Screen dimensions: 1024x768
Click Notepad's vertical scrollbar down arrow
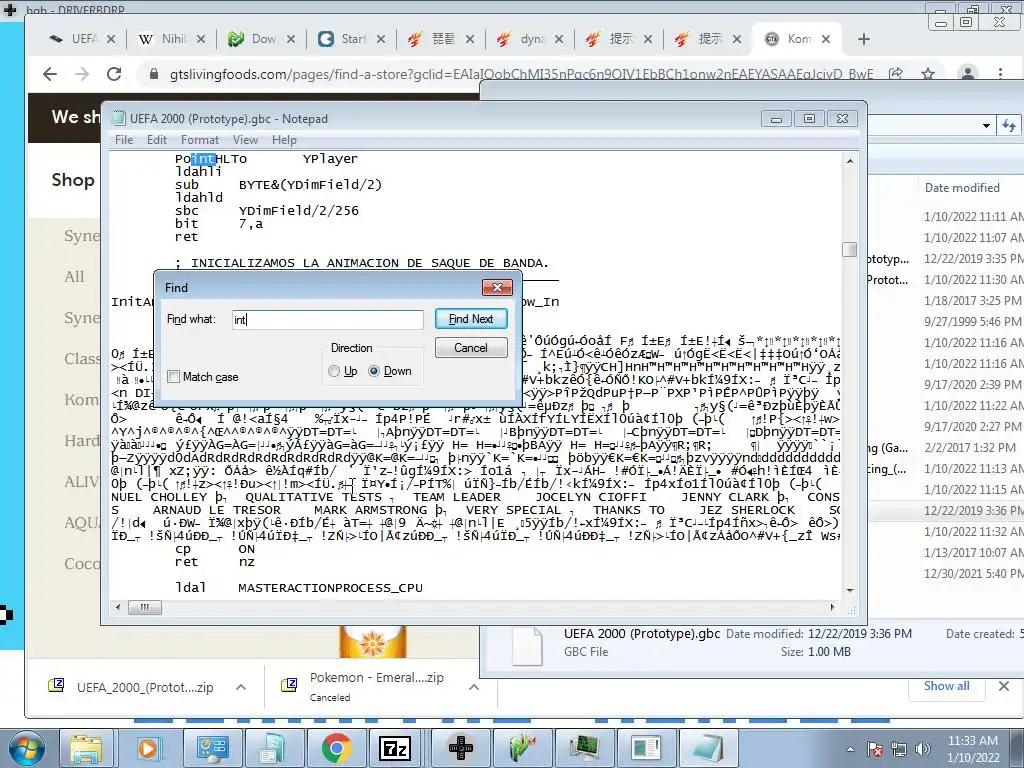[x=850, y=590]
